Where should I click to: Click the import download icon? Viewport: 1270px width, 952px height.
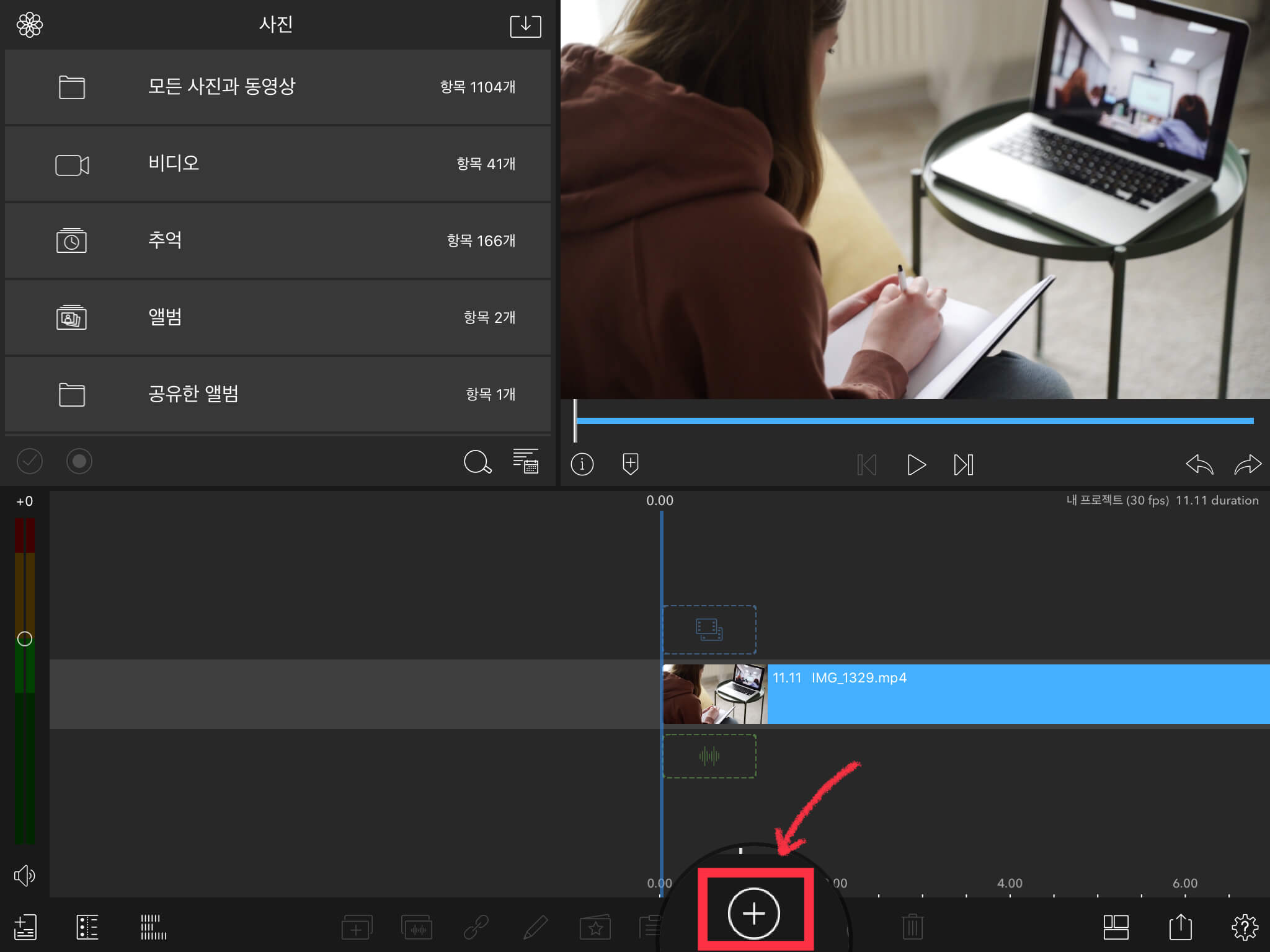coord(525,26)
